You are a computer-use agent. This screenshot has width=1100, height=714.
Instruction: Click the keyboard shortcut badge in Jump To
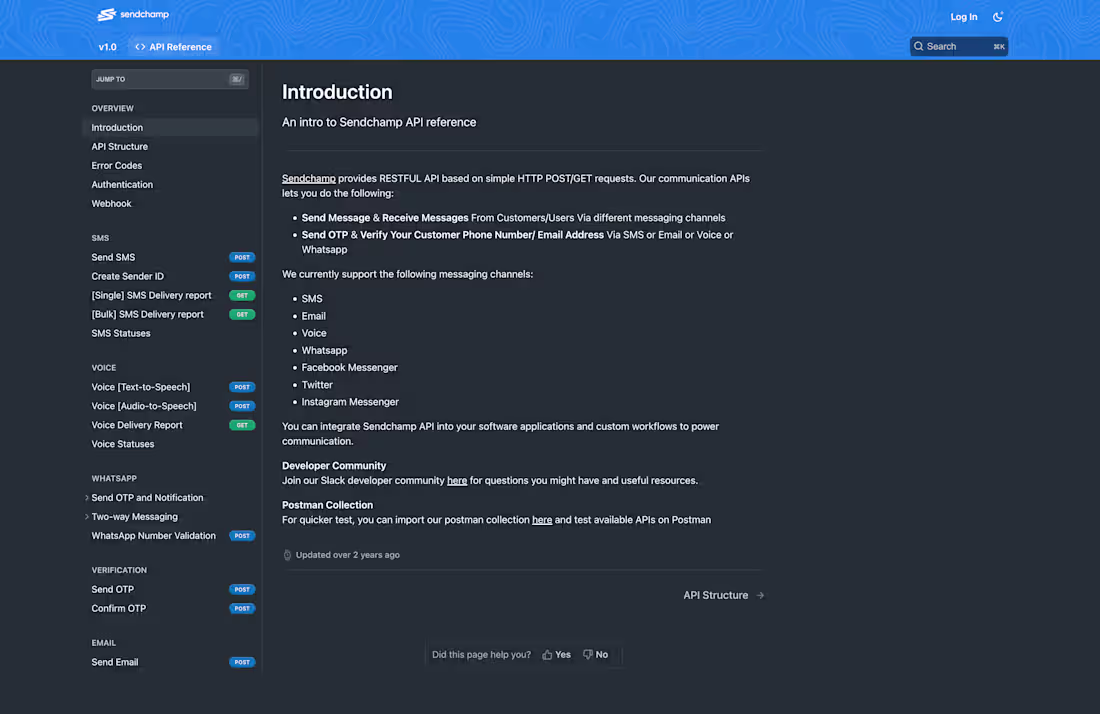236,78
